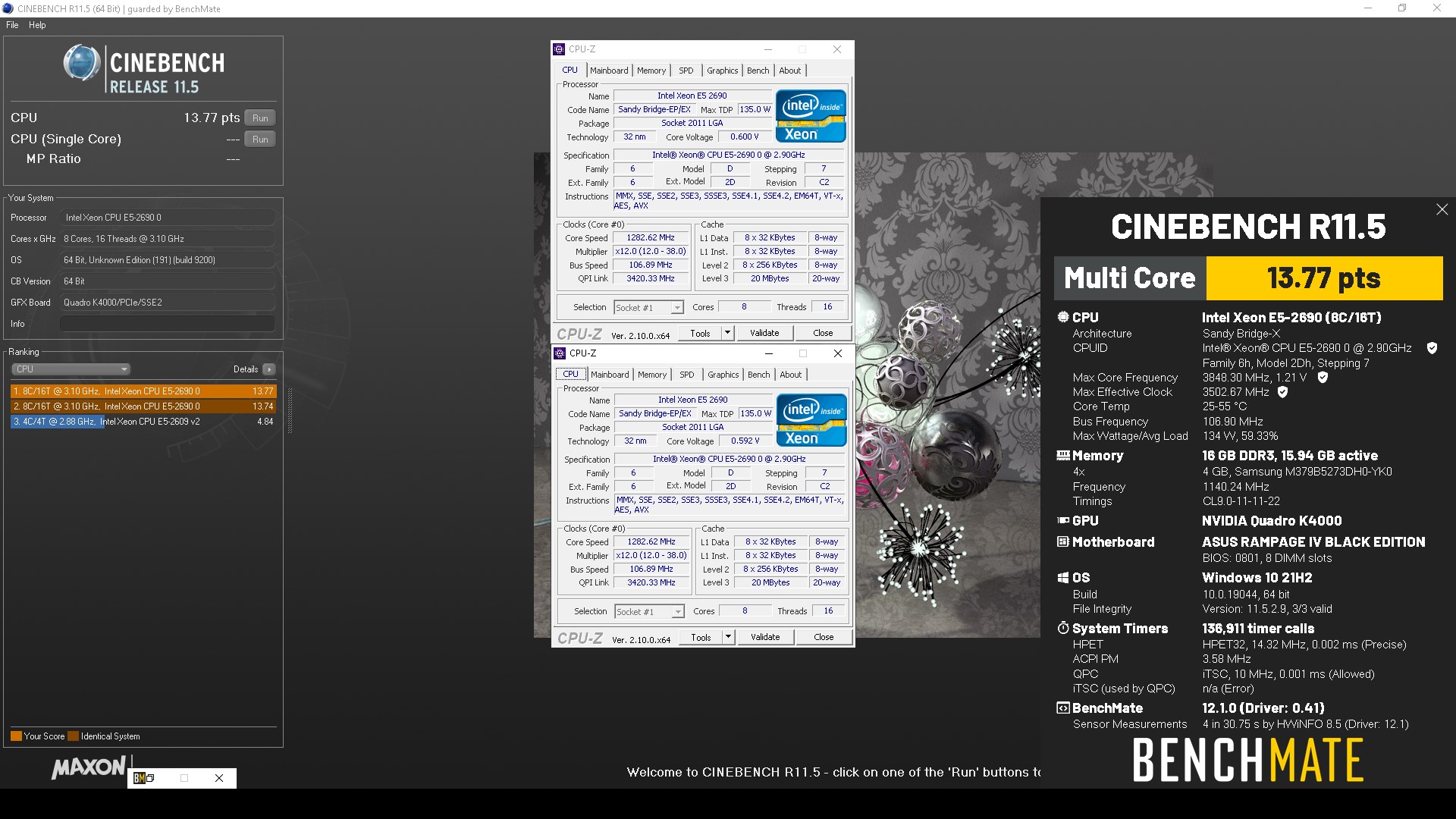Click the CPU chip icon in BenchMate panel
This screenshot has height=819, width=1456.
tap(1063, 317)
